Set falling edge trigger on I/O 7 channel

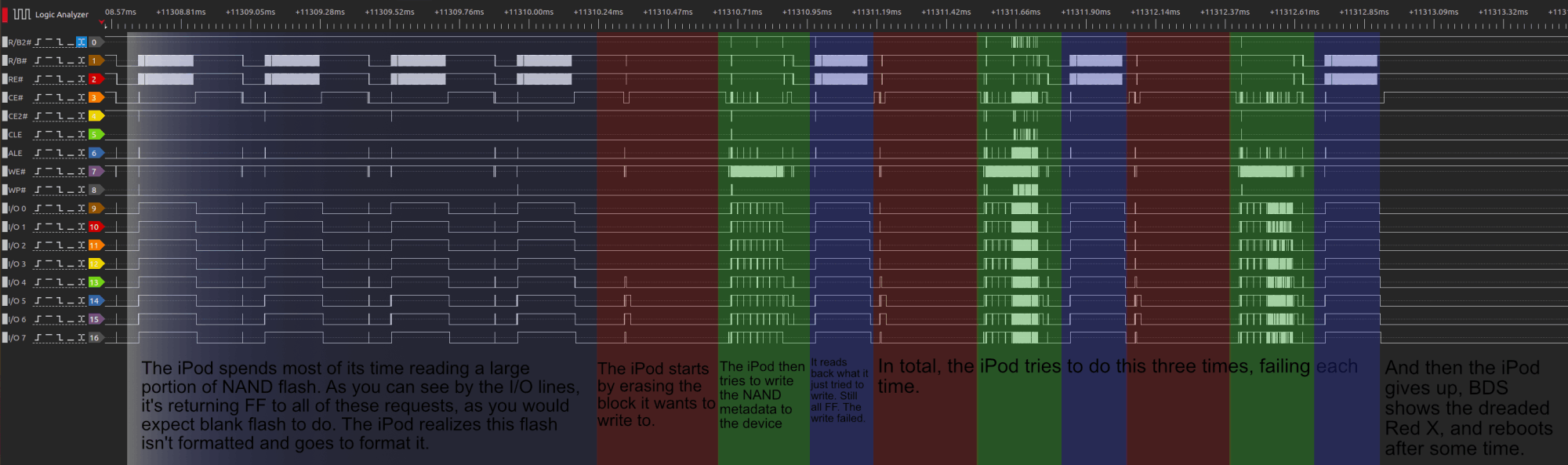click(x=60, y=337)
